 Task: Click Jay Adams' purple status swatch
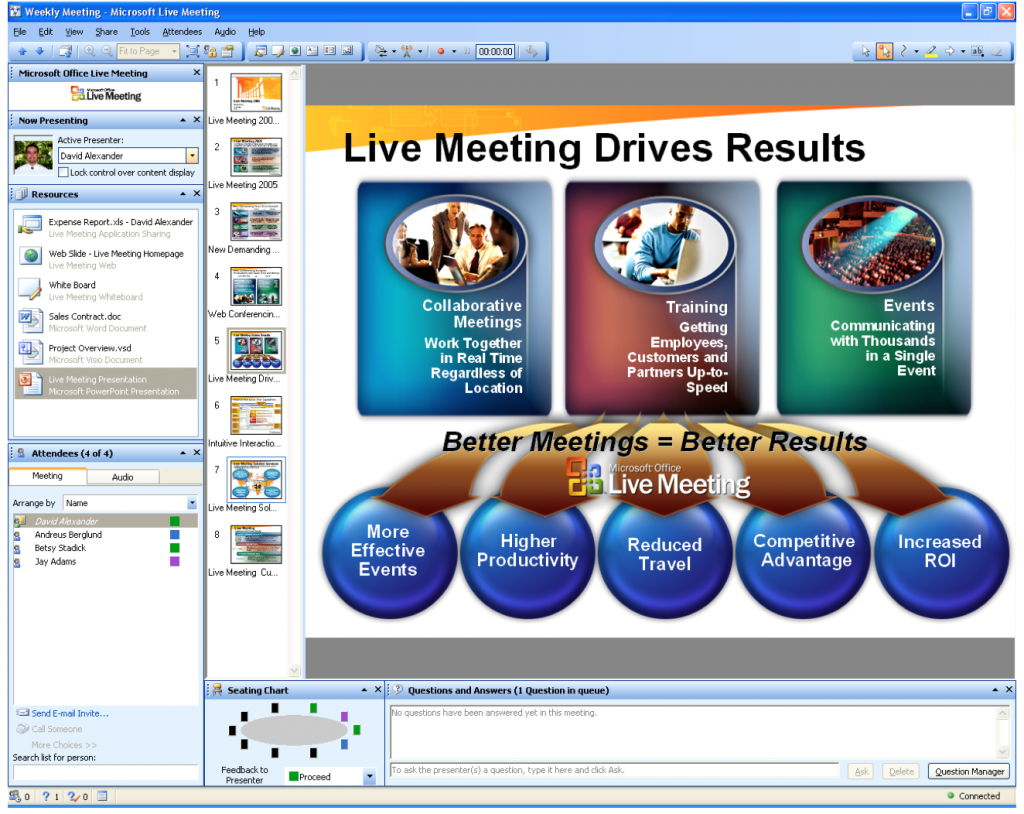[174, 561]
